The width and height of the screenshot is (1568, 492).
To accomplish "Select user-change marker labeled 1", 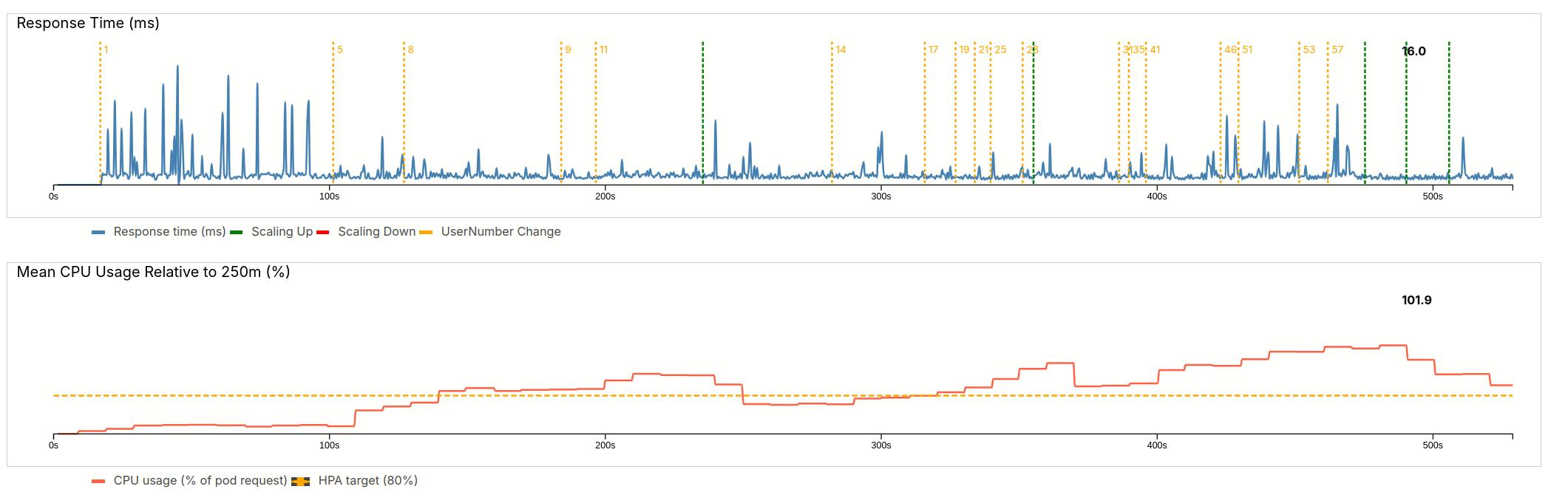I will (x=106, y=50).
